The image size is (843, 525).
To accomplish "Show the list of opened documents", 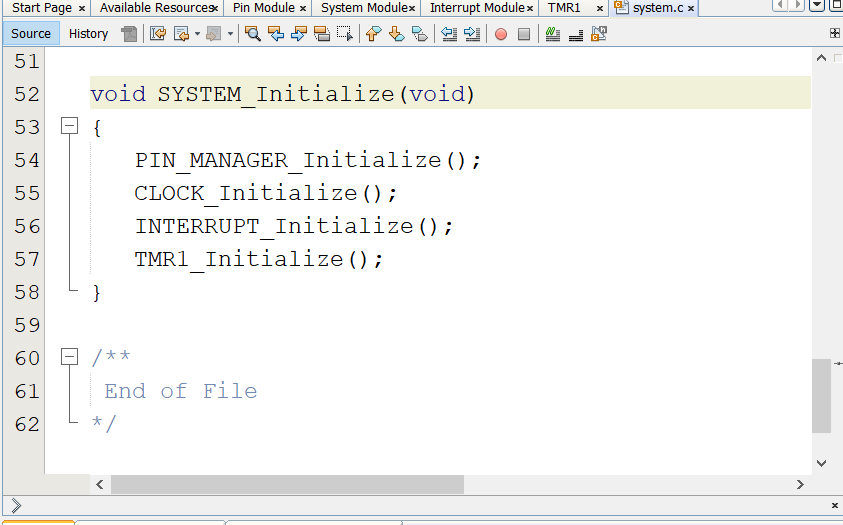I will point(817,5).
